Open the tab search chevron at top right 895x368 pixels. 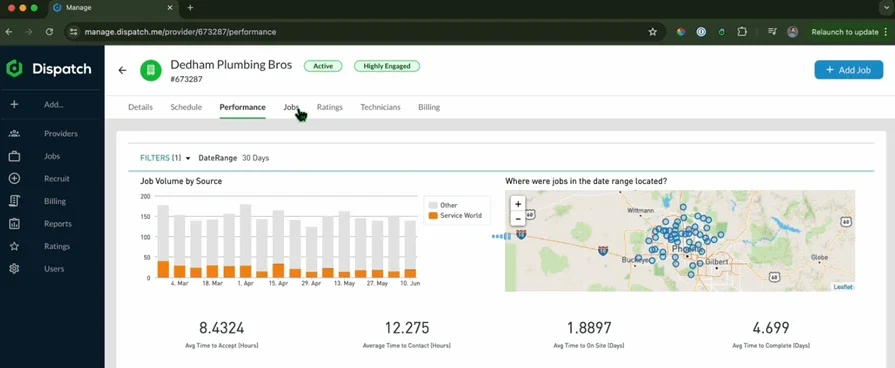click(886, 7)
